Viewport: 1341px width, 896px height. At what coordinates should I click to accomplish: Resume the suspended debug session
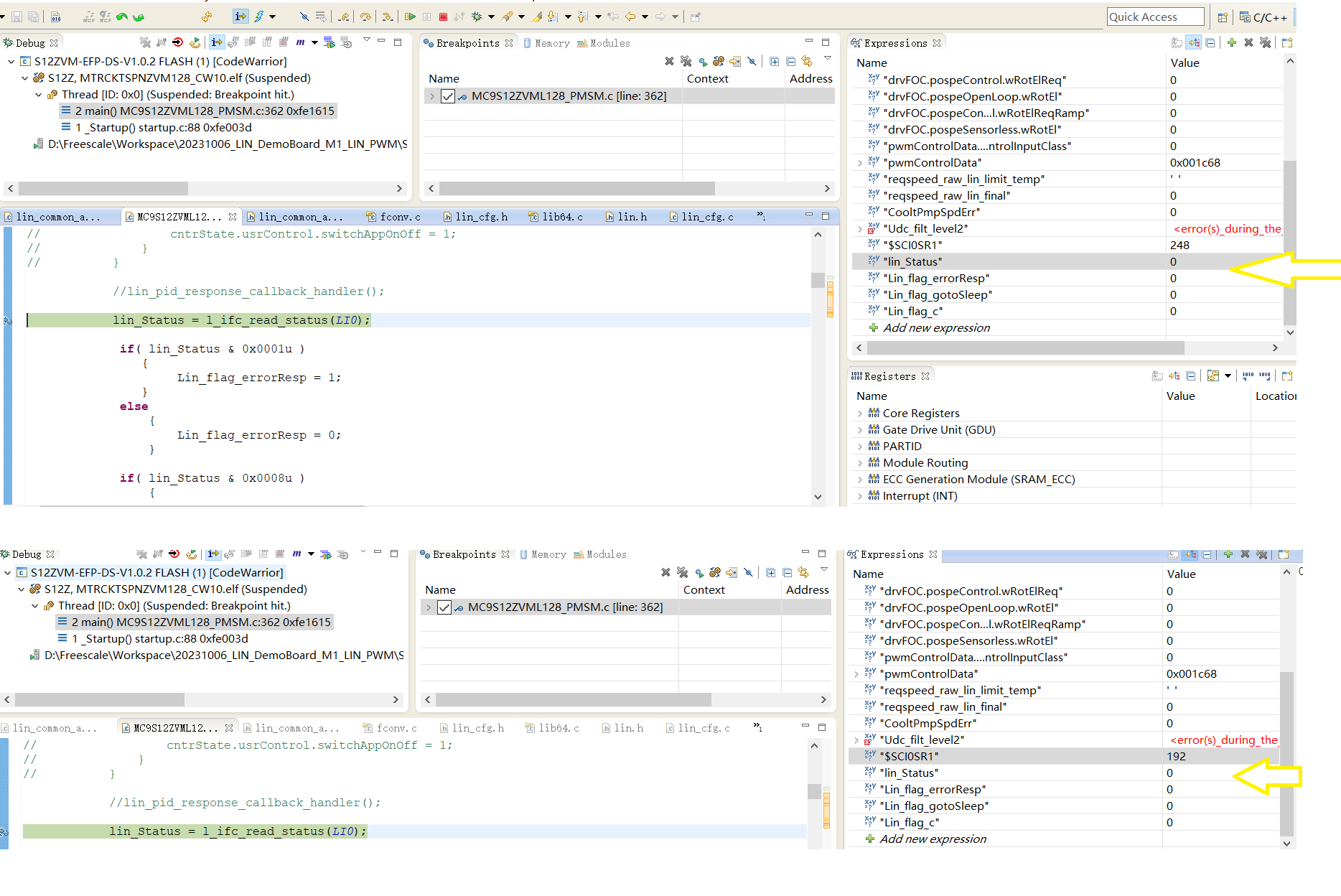[411, 17]
